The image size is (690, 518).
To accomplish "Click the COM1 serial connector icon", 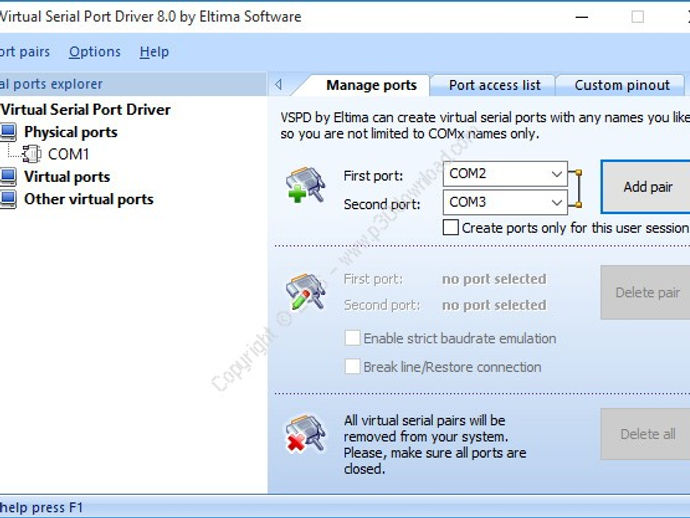I will tap(32, 154).
